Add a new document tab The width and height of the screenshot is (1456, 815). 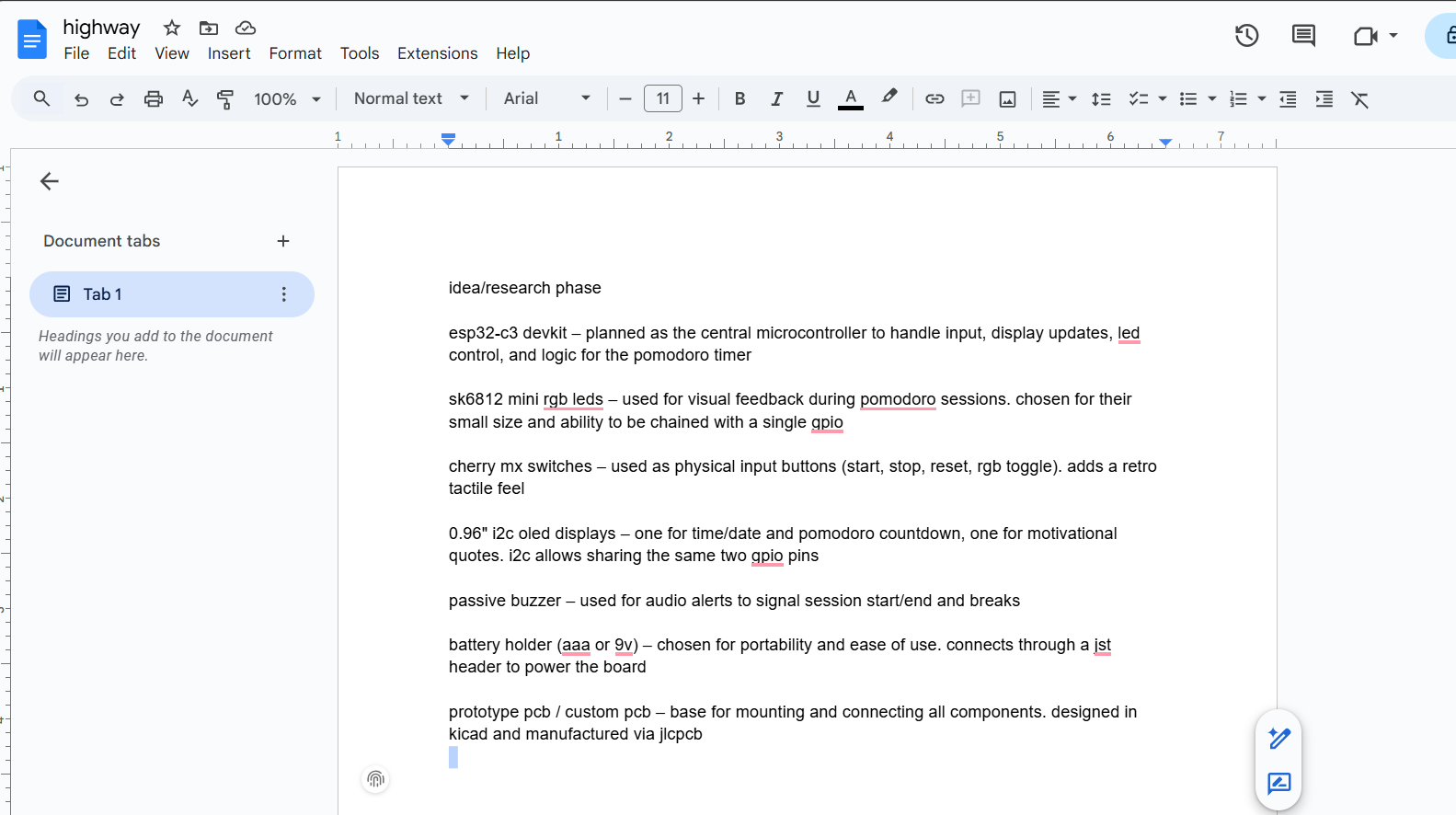(x=283, y=241)
